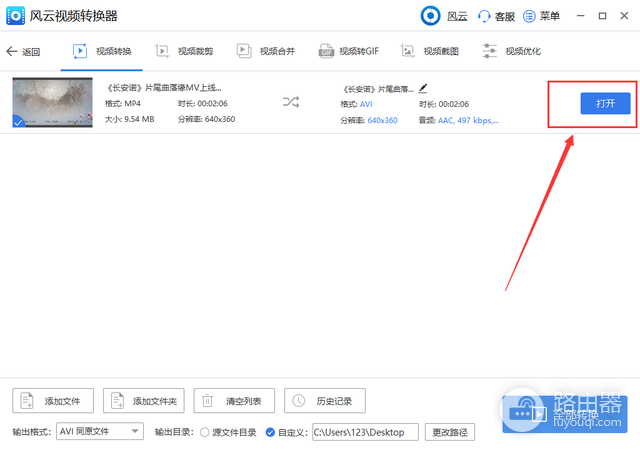Click the source format text 格式: MP4
This screenshot has height=450, width=640.
pyautogui.click(x=123, y=104)
